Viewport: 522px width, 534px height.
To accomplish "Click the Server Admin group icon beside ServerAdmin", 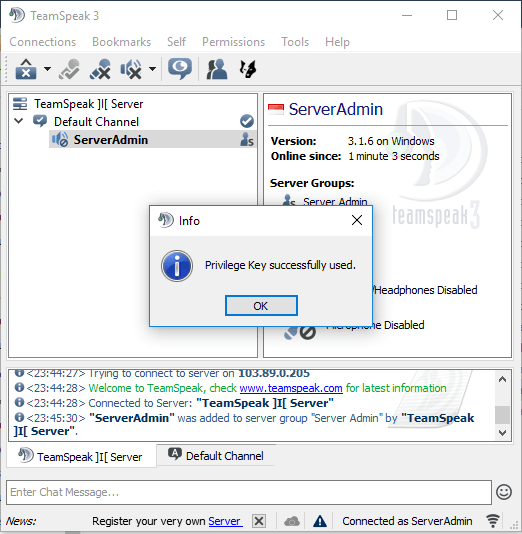I will [x=247, y=140].
